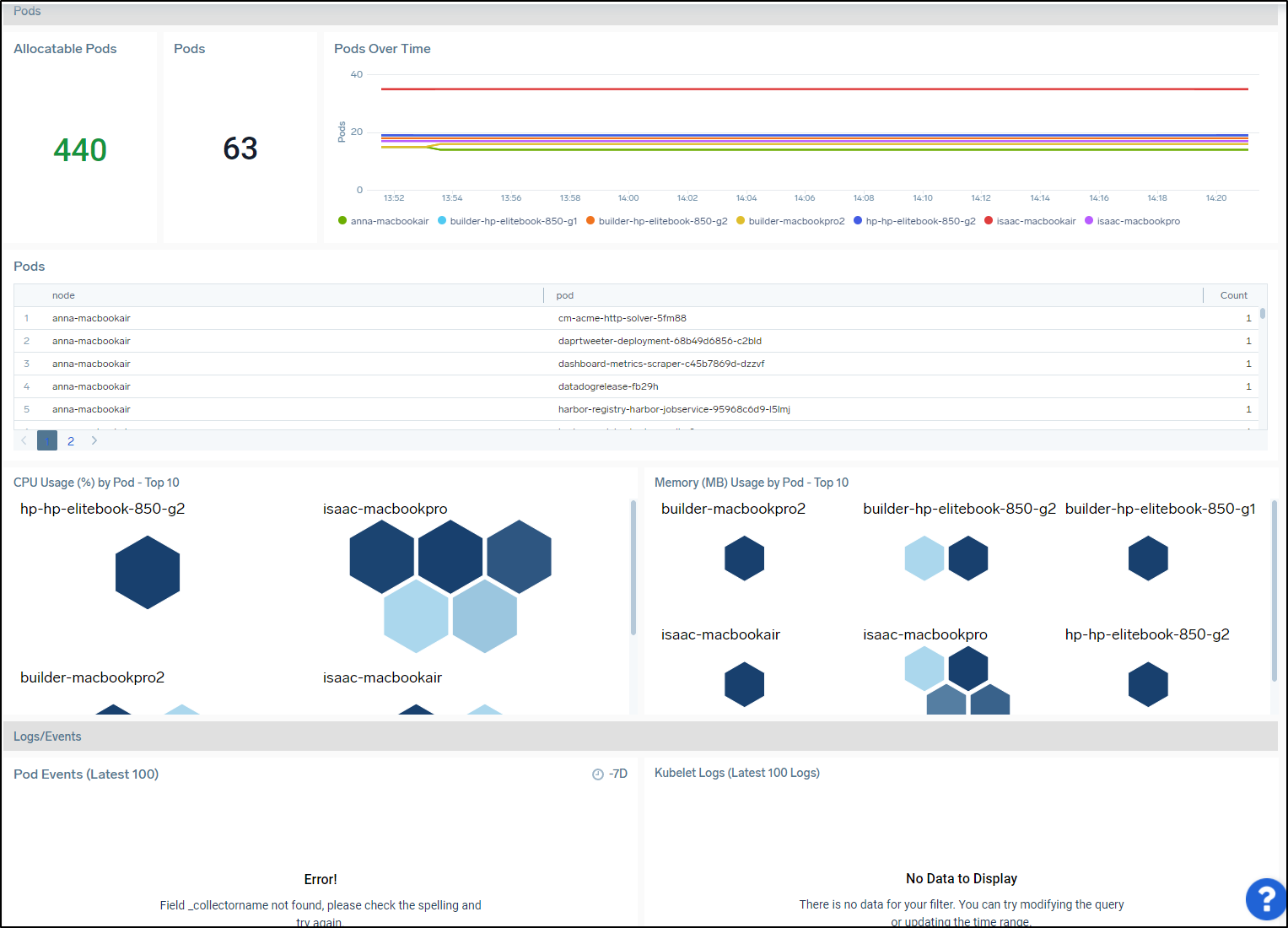This screenshot has height=928, width=1288.
Task: Click isaac-macbookpro label in CPU Usage panel
Action: [x=385, y=509]
